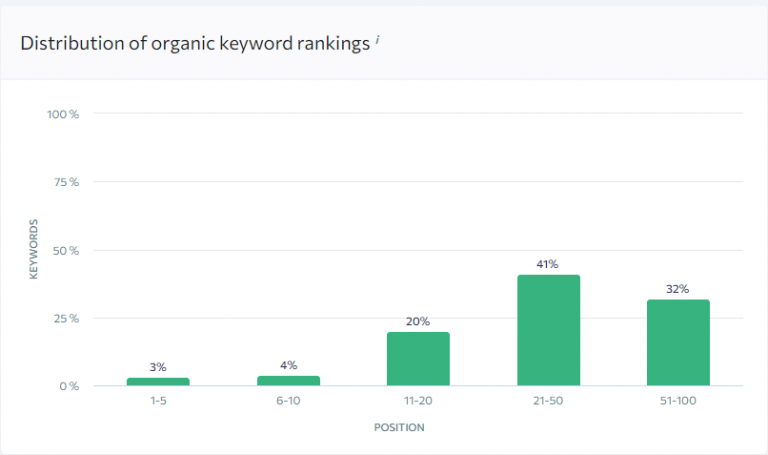Click the 3% value label
The height and width of the screenshot is (455, 768).
click(x=158, y=367)
